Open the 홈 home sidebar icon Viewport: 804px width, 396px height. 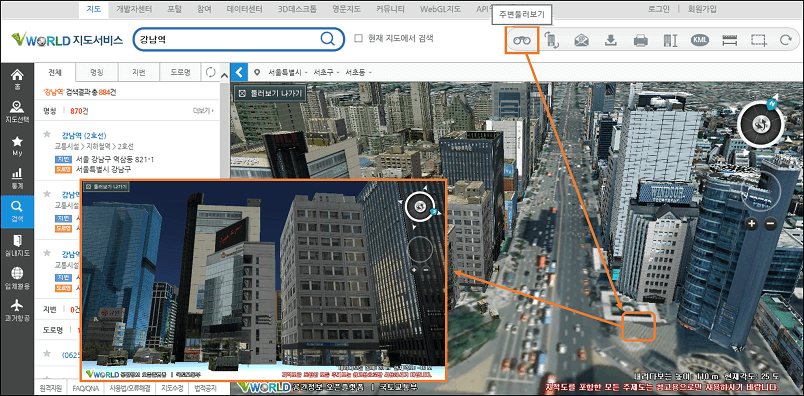coord(17,78)
